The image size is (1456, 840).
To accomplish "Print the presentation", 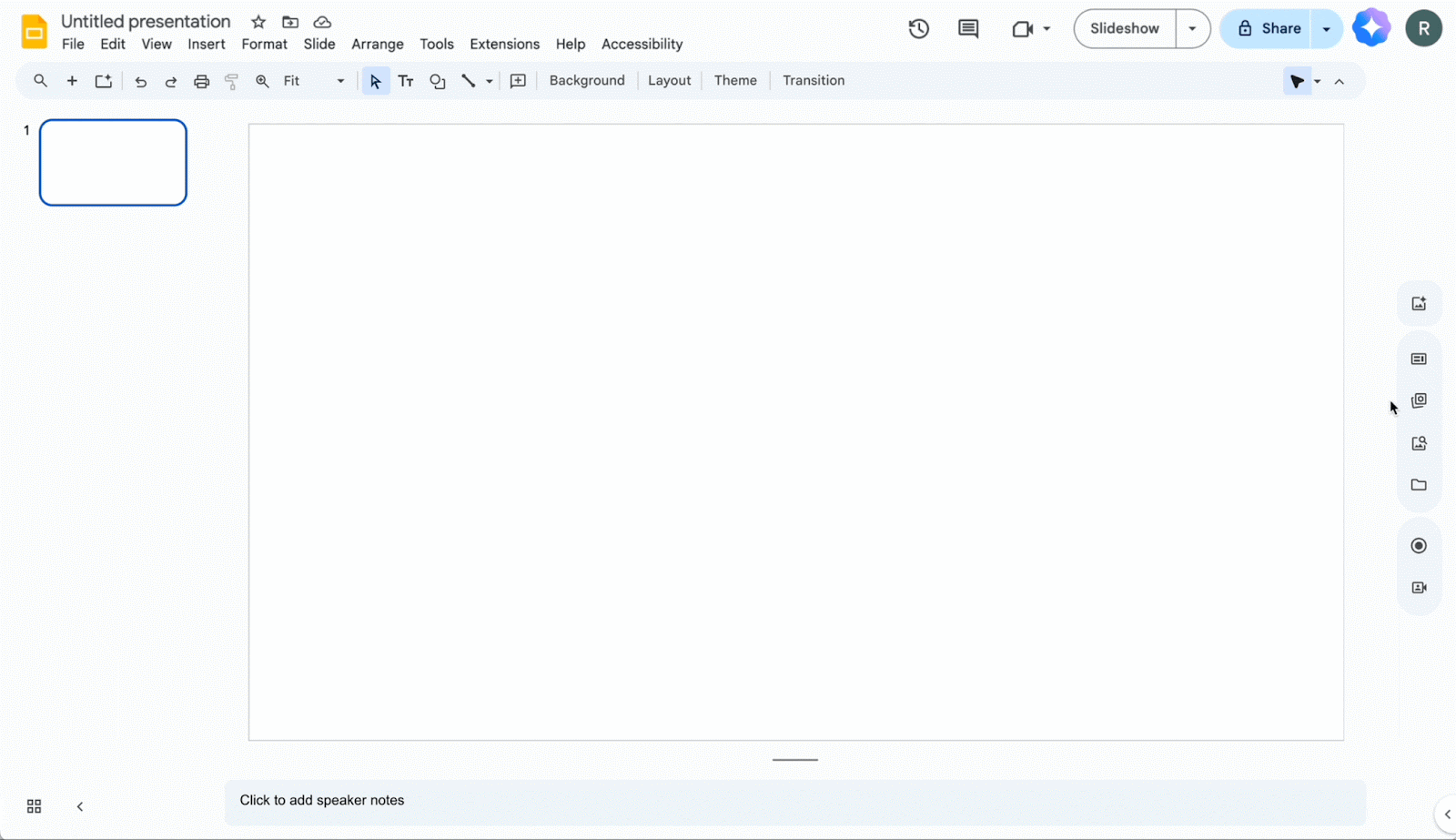I will tap(201, 80).
